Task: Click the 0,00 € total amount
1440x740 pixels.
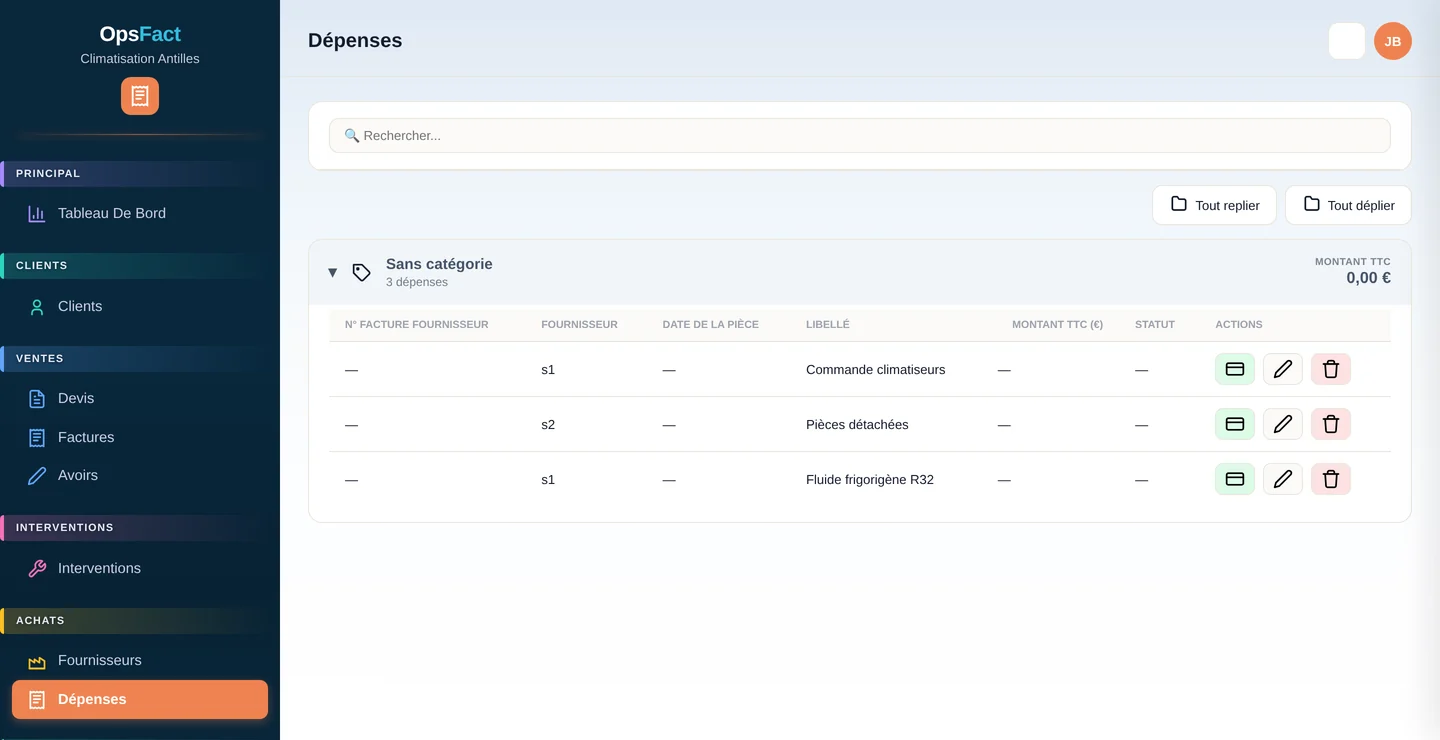Action: click(1368, 278)
